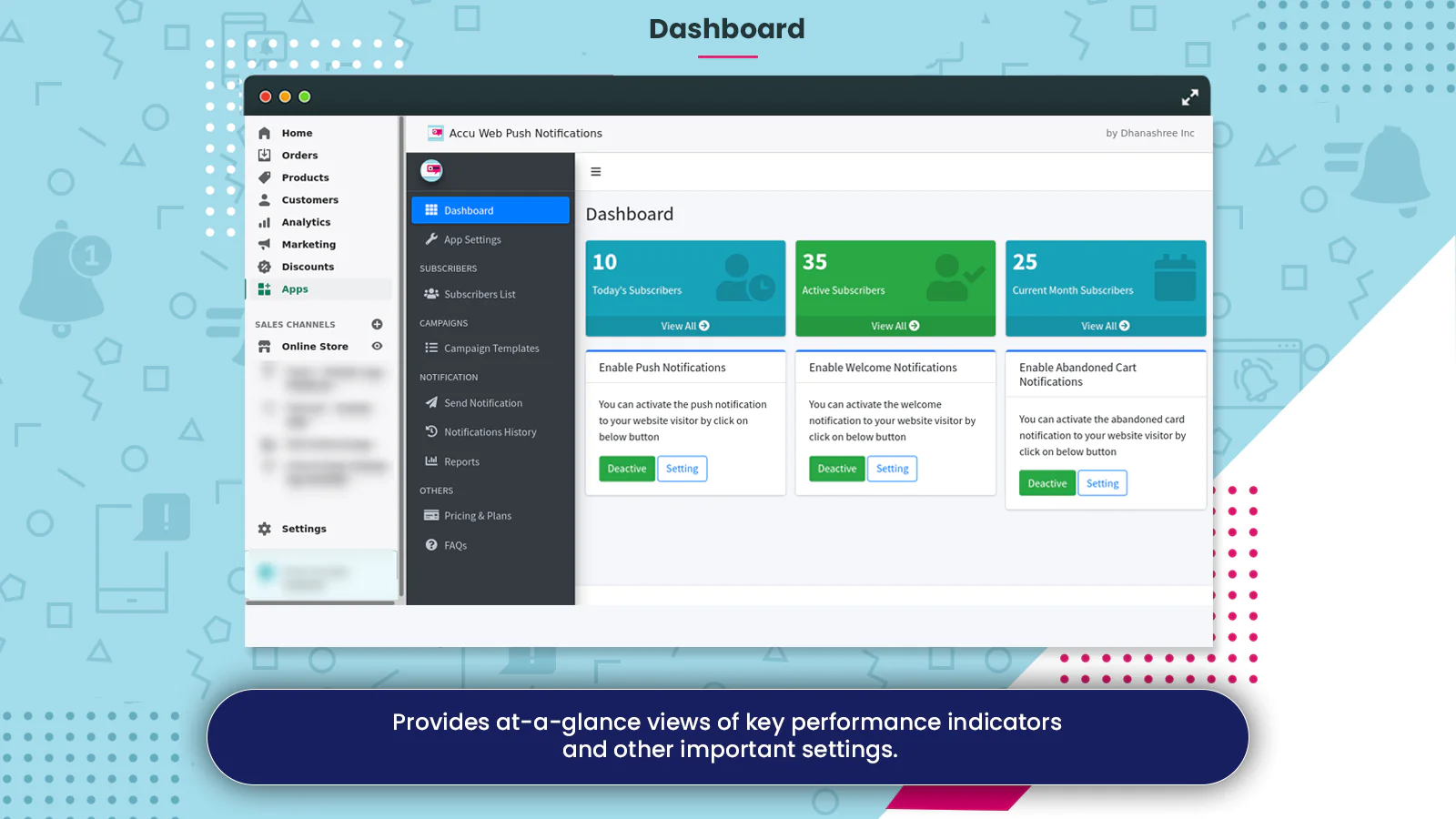The height and width of the screenshot is (819, 1456).
Task: Select Dashboard in the app menu
Action: pos(490,210)
